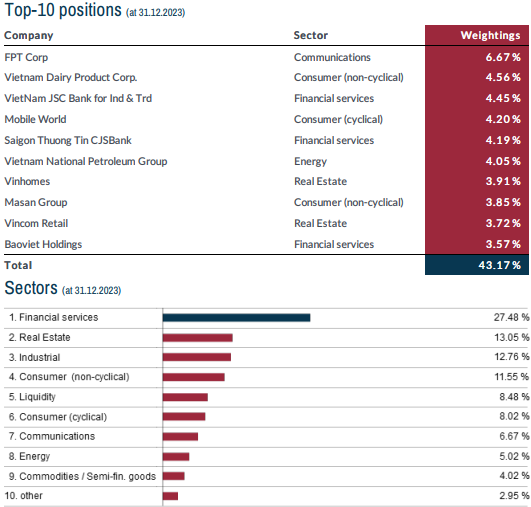This screenshot has height=507, width=531.
Task: Click Baoviet Holdings' 'Financial services' sector cell
Action: [334, 244]
